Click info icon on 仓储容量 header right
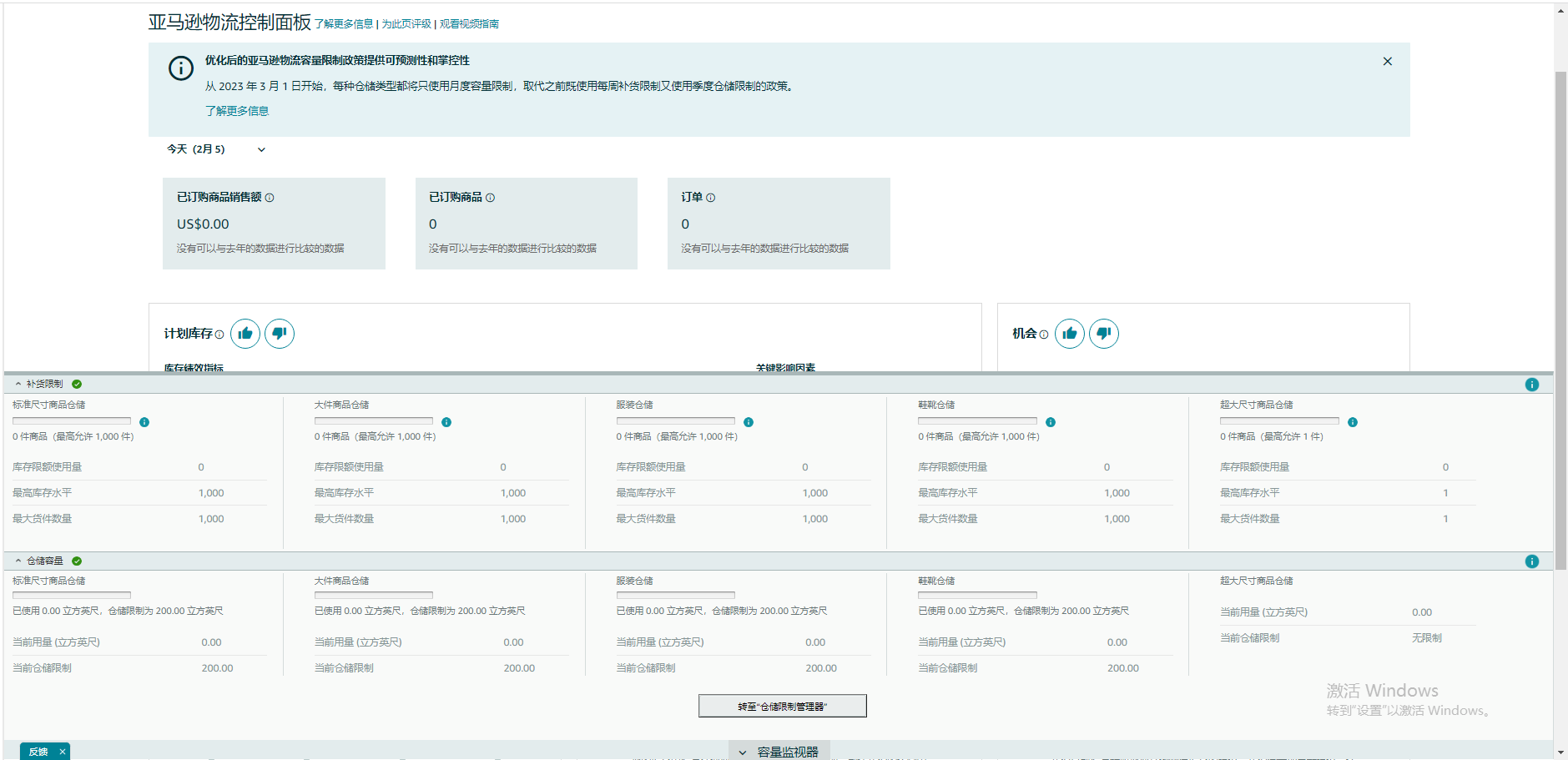 [1532, 561]
